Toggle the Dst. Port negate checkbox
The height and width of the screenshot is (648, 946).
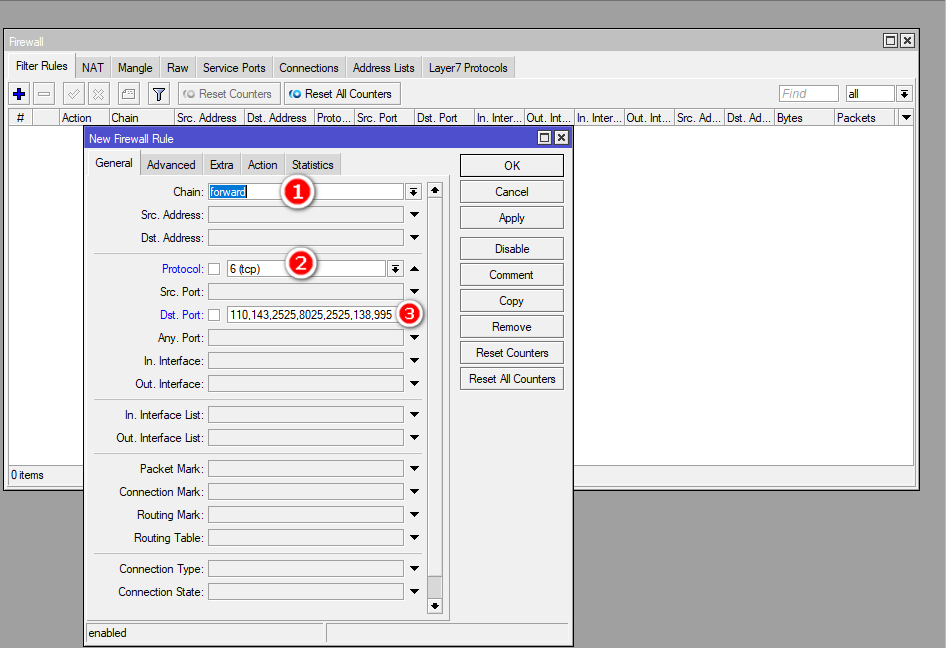214,315
